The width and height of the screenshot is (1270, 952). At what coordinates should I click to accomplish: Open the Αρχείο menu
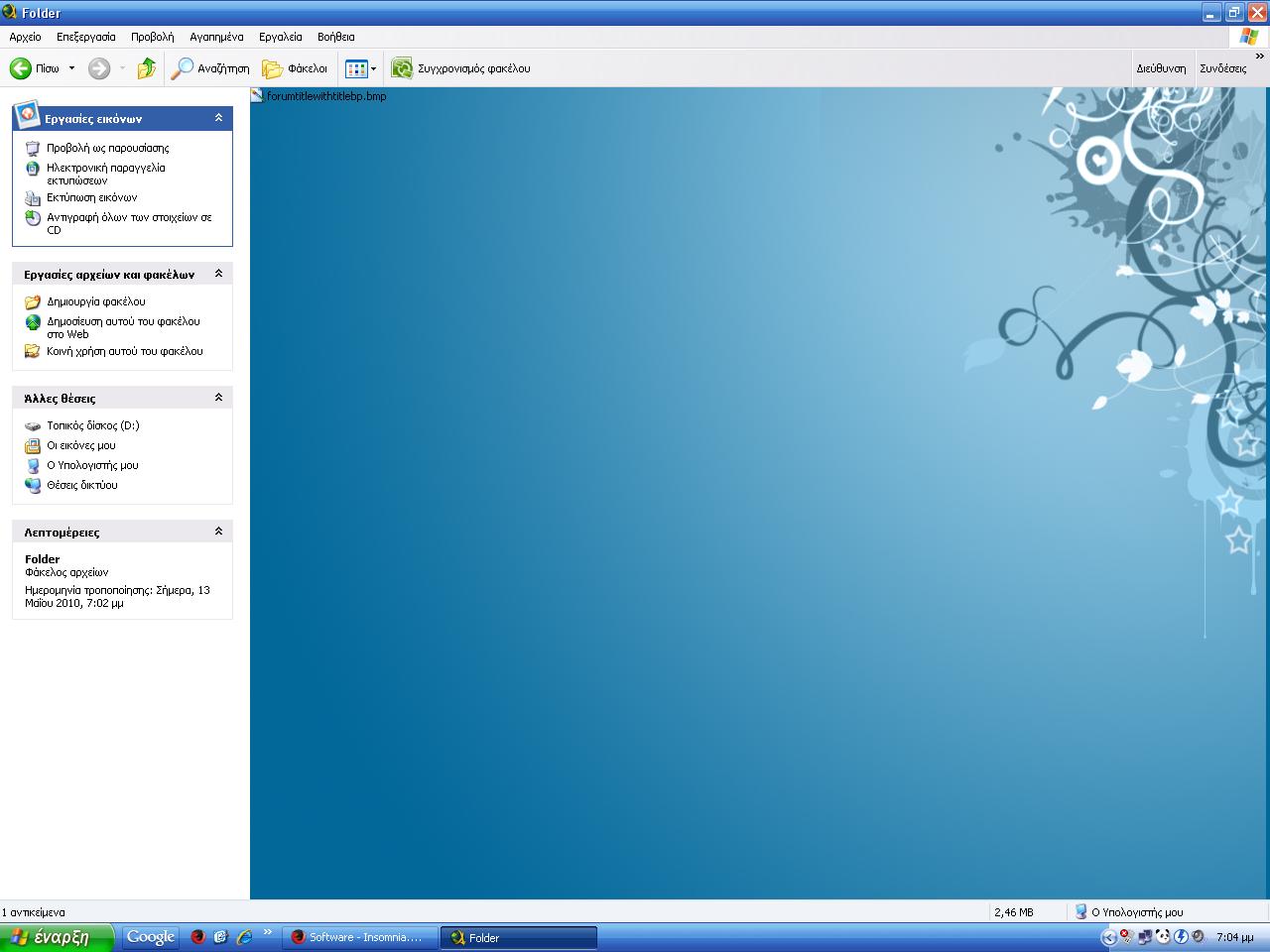point(25,37)
